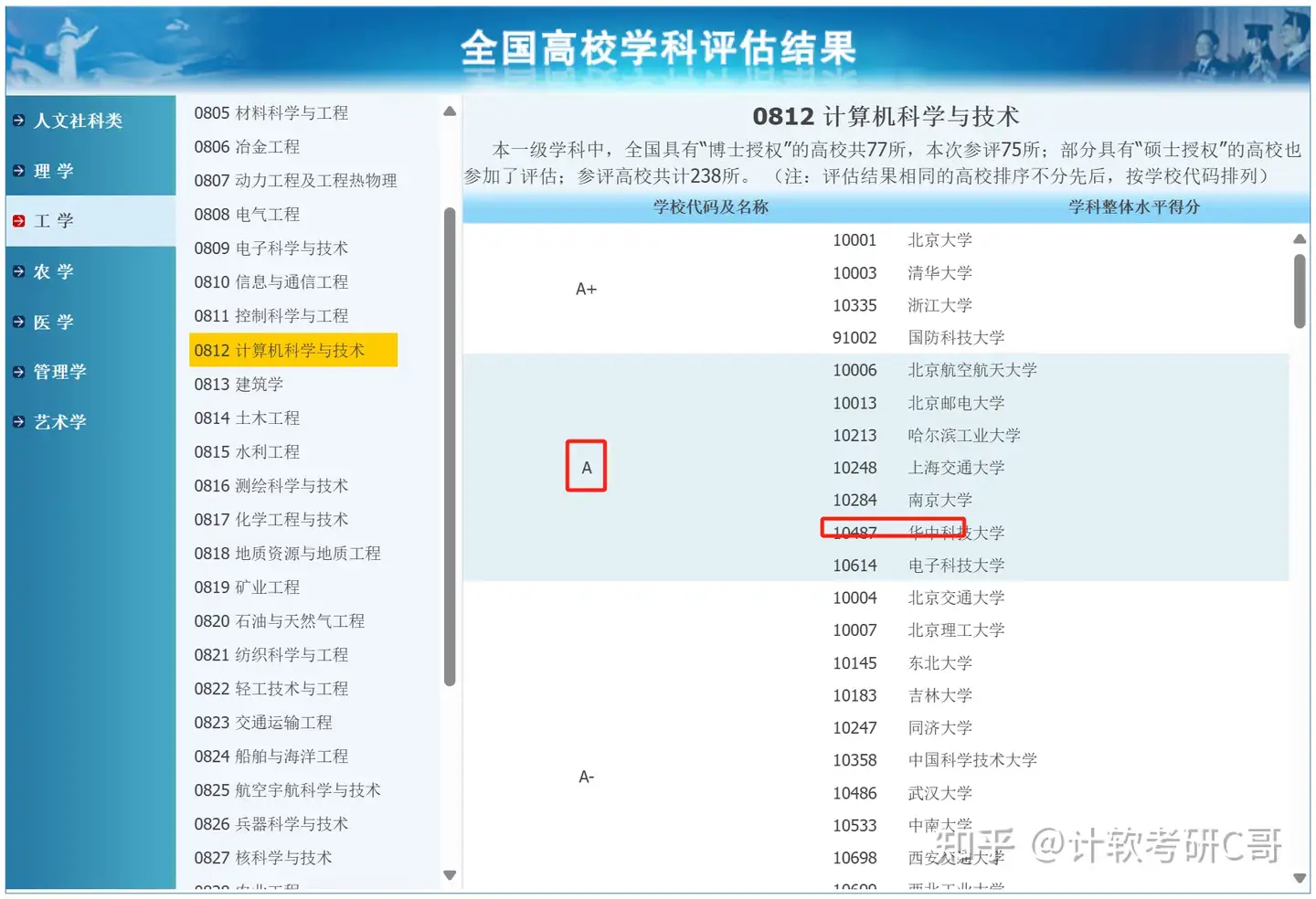Click arrow icon beside 医学
This screenshot has width=1316, height=899.
point(18,322)
